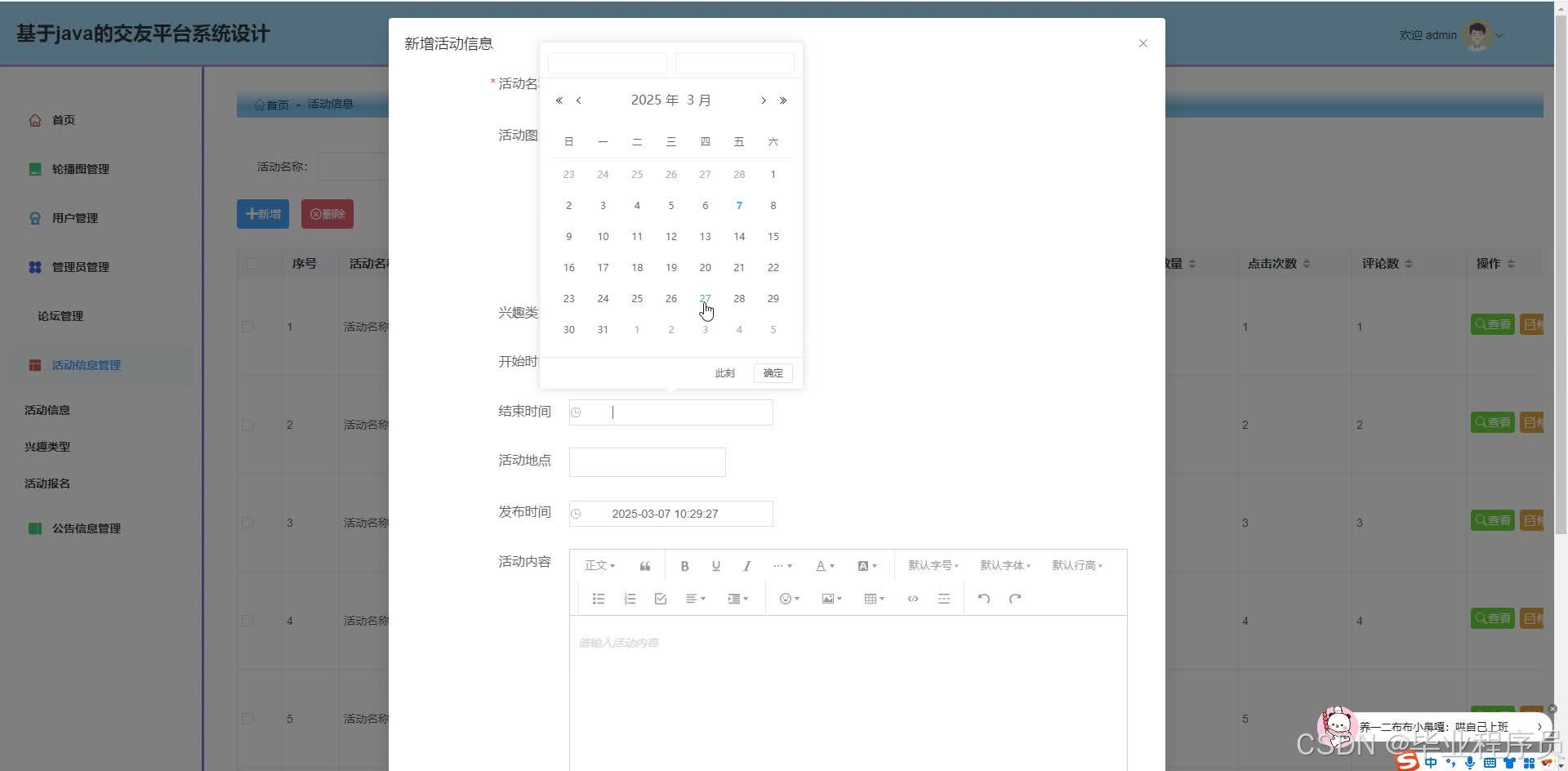Select the unordered list icon
The width and height of the screenshot is (1568, 771).
(599, 599)
